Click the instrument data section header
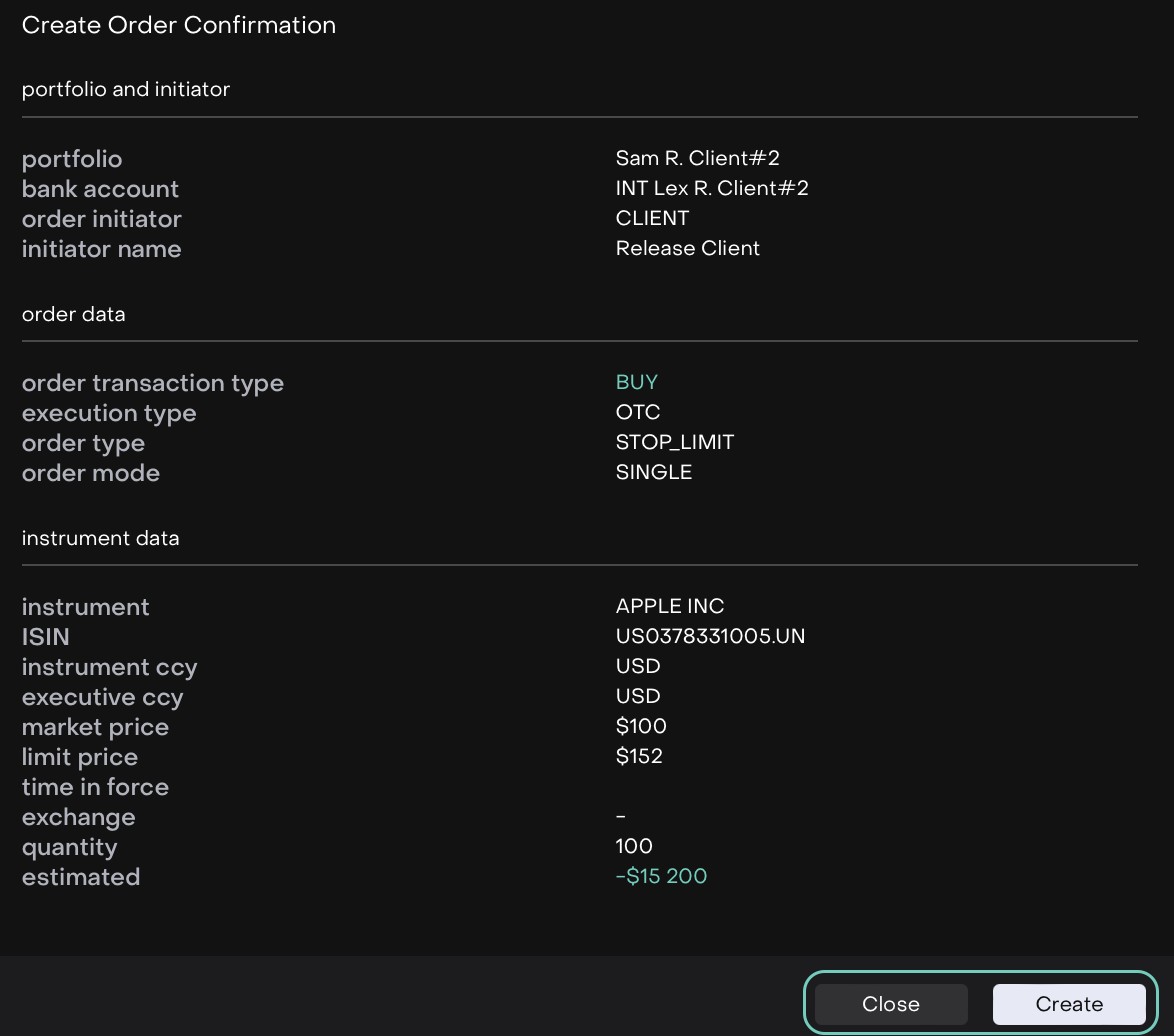This screenshot has width=1174, height=1036. tap(101, 538)
